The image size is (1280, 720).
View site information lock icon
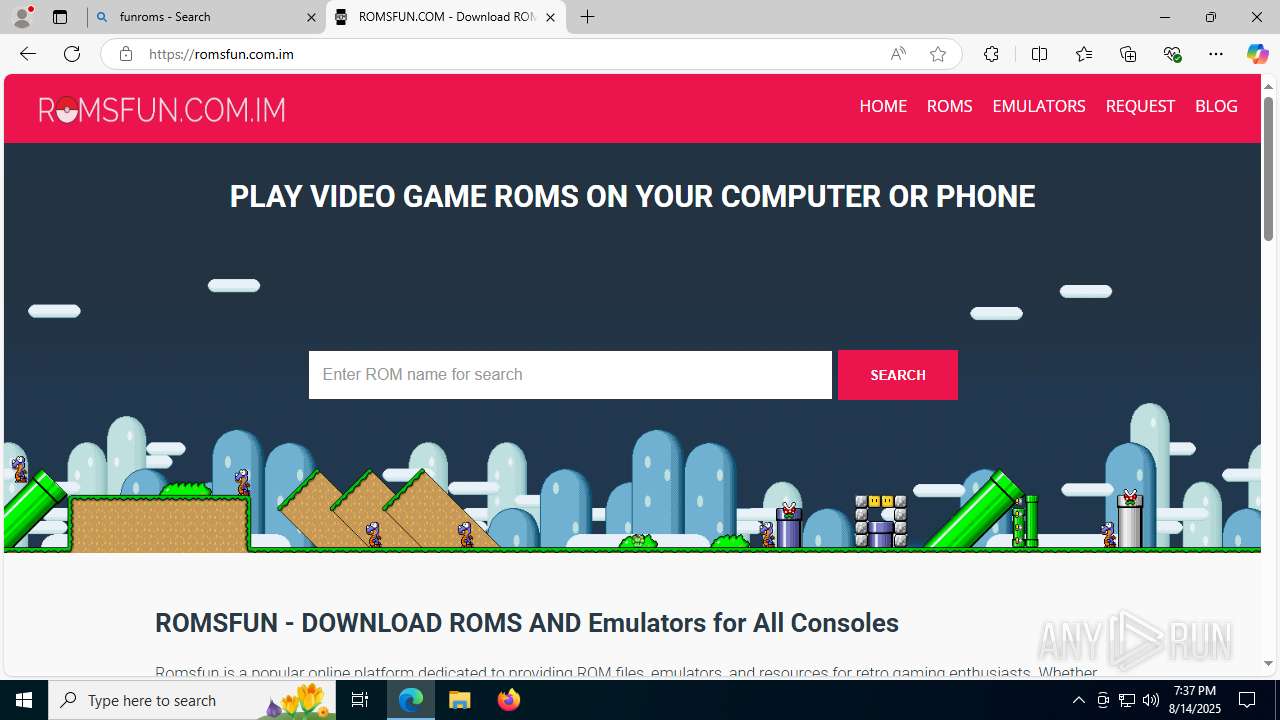[126, 54]
